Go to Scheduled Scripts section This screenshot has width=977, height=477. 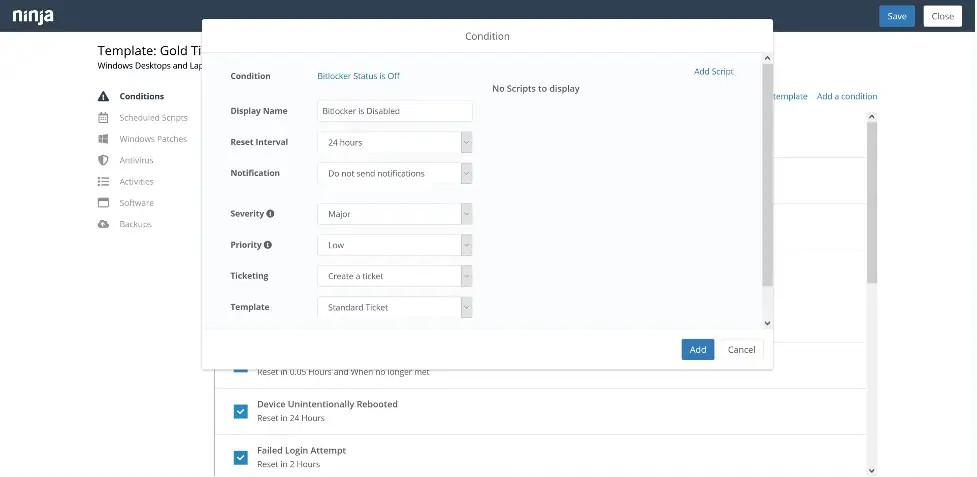pyautogui.click(x=153, y=118)
